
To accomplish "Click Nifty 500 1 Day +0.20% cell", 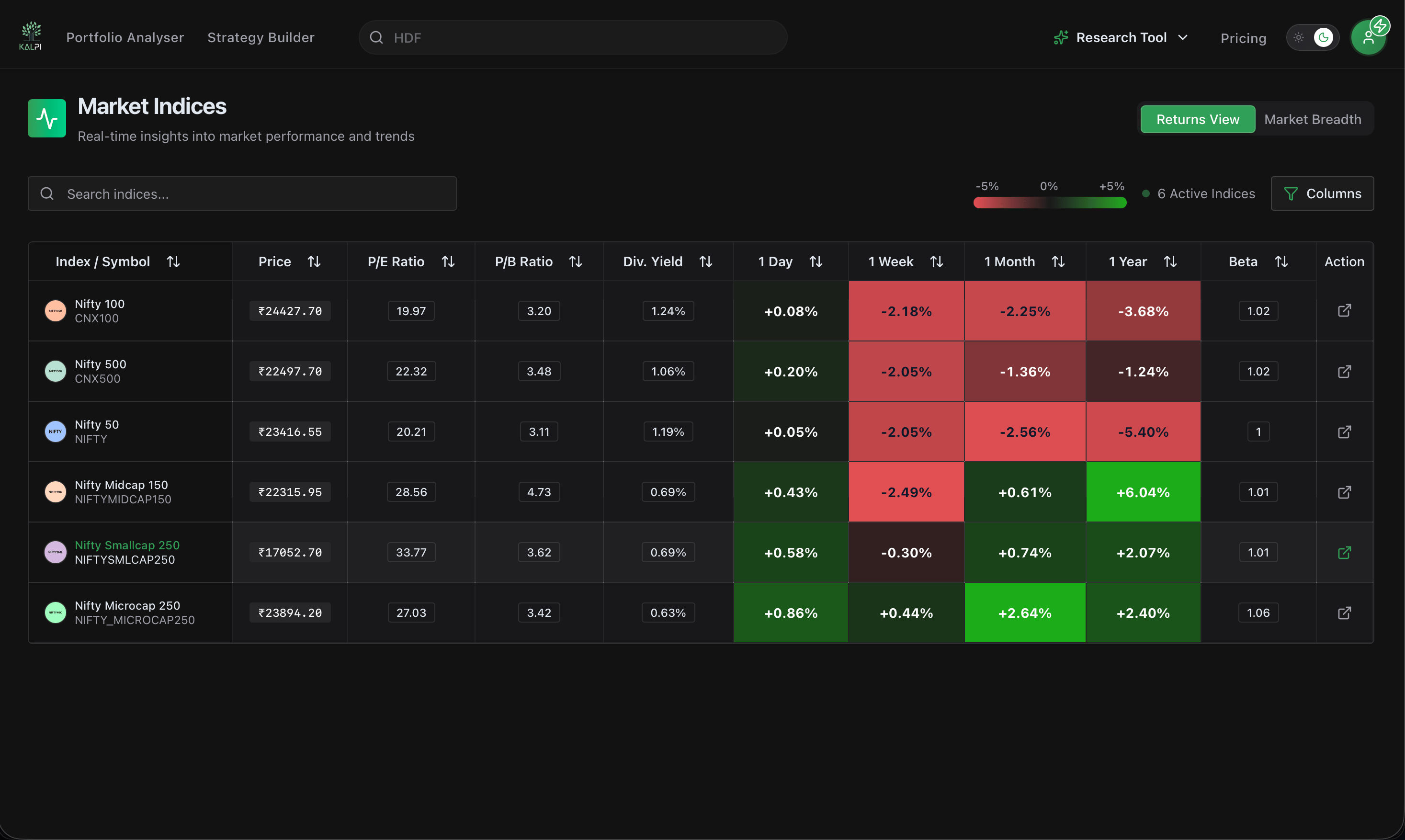I will pos(791,371).
